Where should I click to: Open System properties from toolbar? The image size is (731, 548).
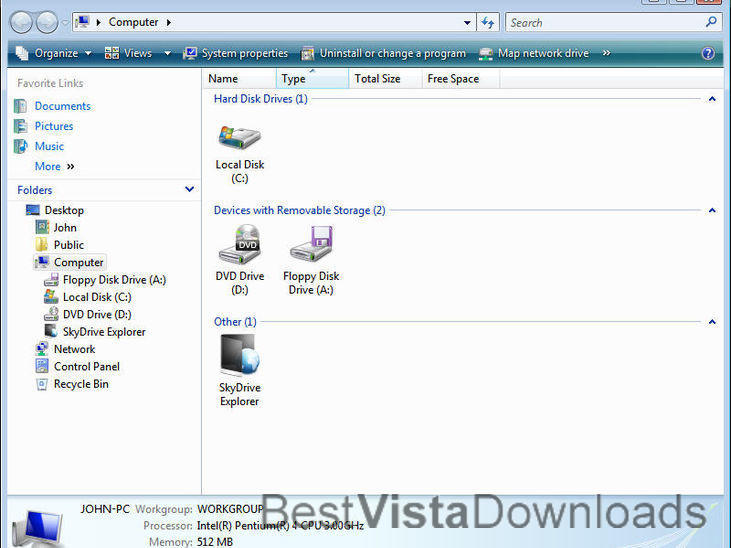click(235, 53)
